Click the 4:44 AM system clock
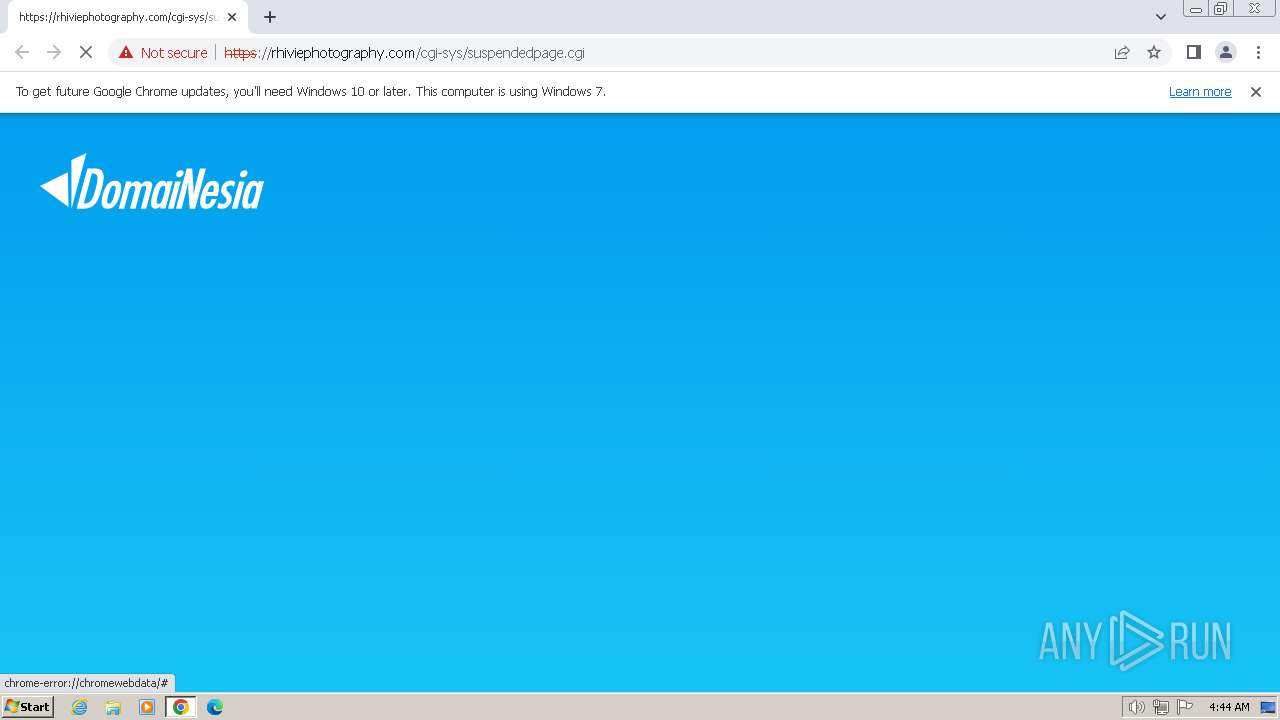This screenshot has width=1280, height=720. 1229,707
